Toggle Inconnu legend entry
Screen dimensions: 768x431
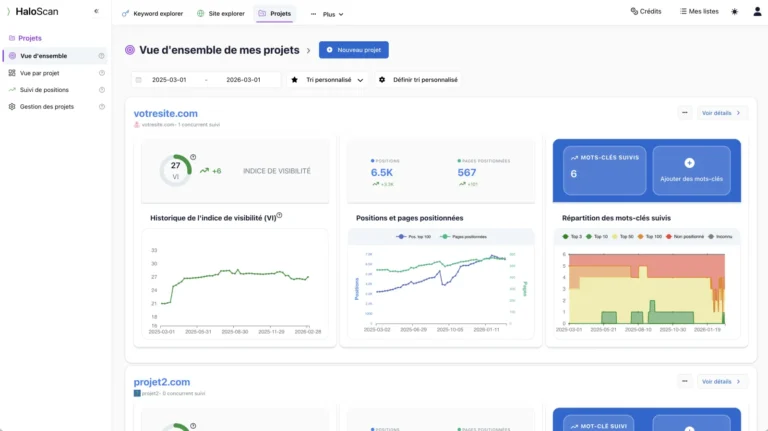[720, 237]
